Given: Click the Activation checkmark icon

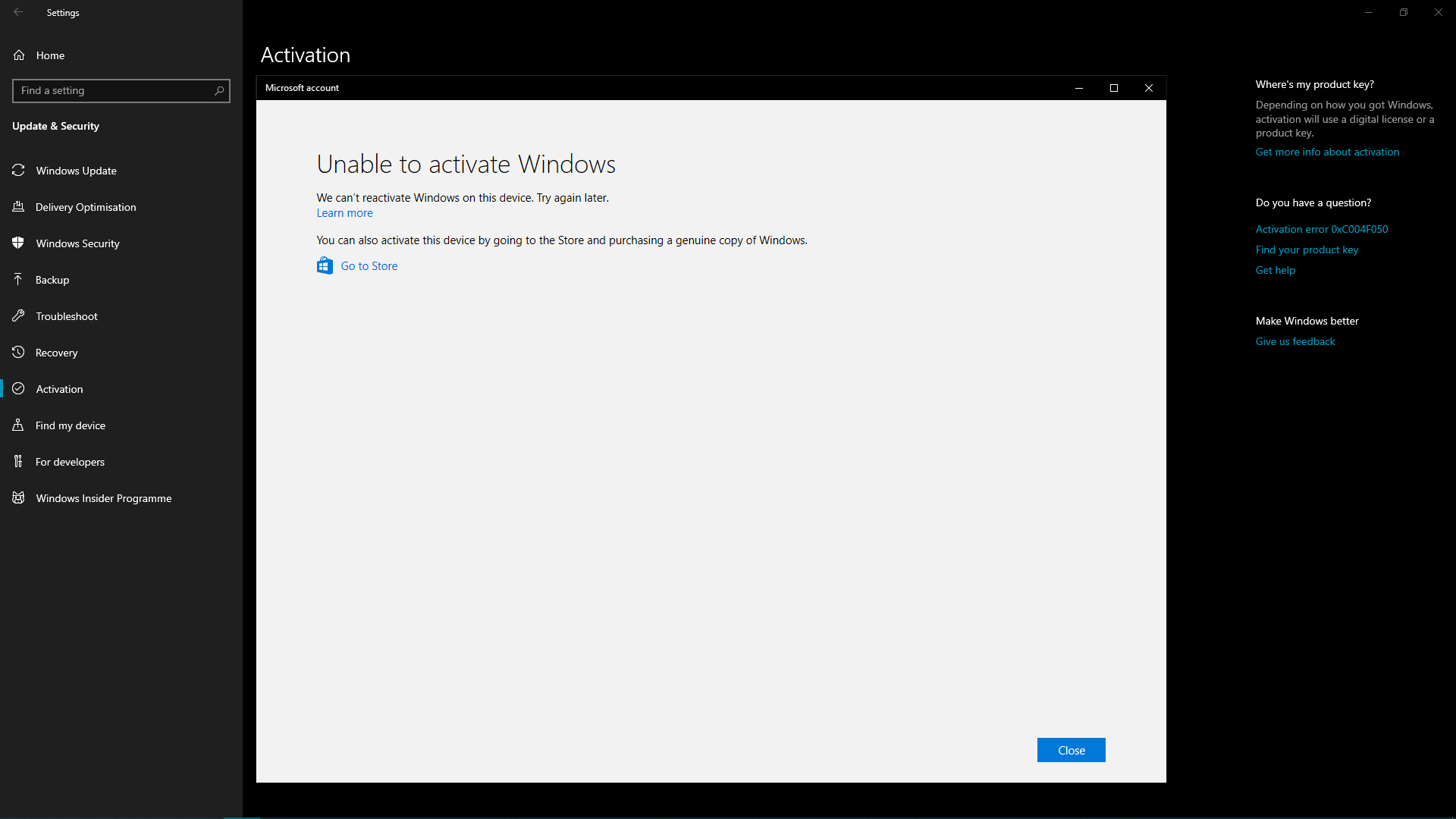Looking at the screenshot, I should click(19, 389).
